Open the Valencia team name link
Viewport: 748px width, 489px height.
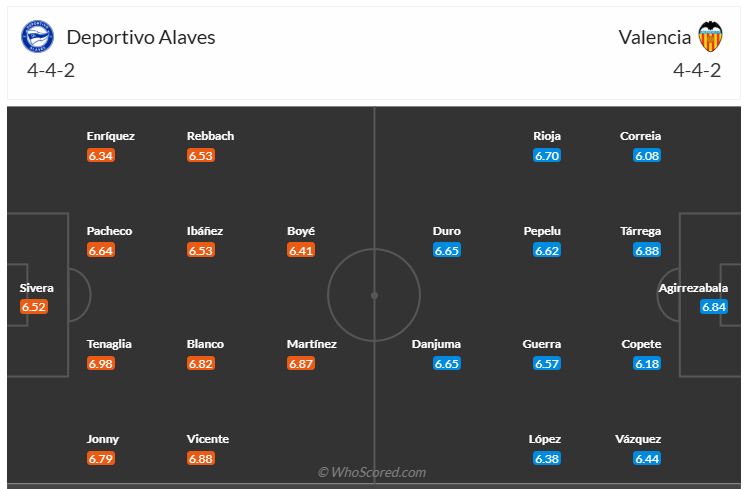tap(654, 37)
